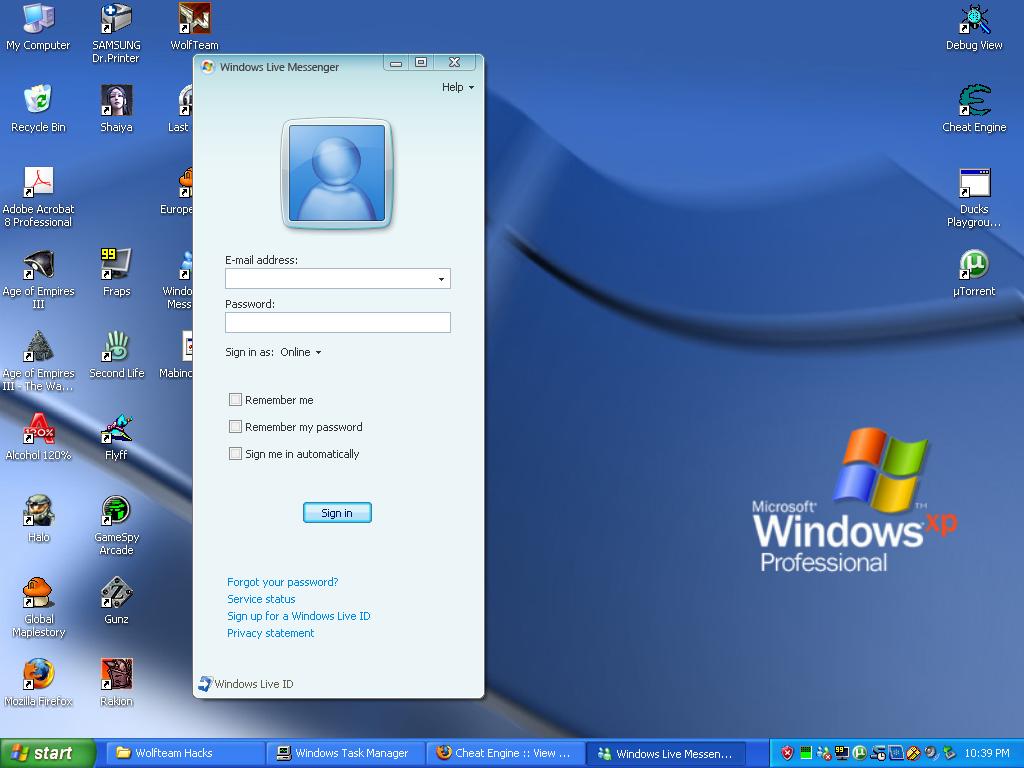Click the Messenger signed-out tray icon
Viewport: 1024px width, 768px height.
pos(824,753)
